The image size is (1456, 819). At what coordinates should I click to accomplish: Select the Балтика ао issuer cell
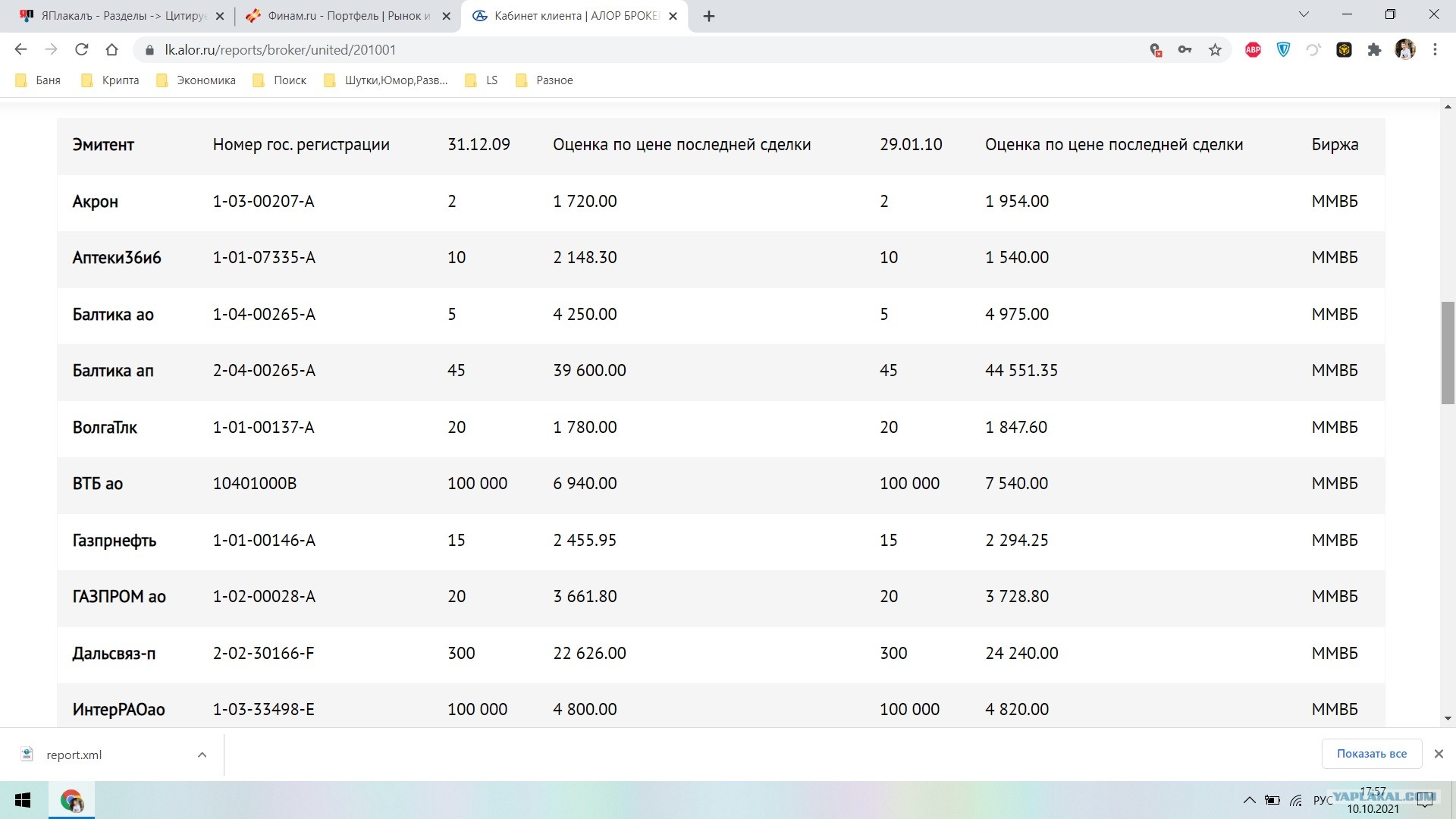[113, 315]
